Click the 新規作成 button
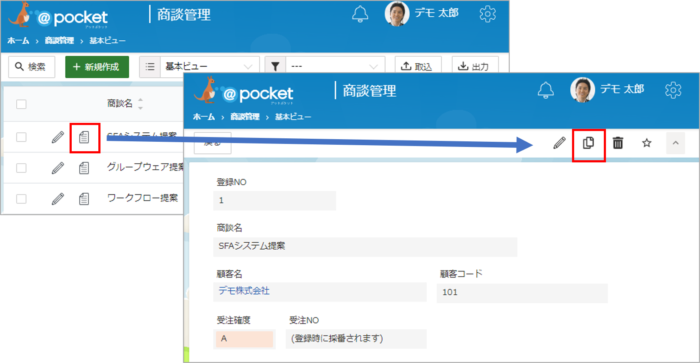 point(97,67)
